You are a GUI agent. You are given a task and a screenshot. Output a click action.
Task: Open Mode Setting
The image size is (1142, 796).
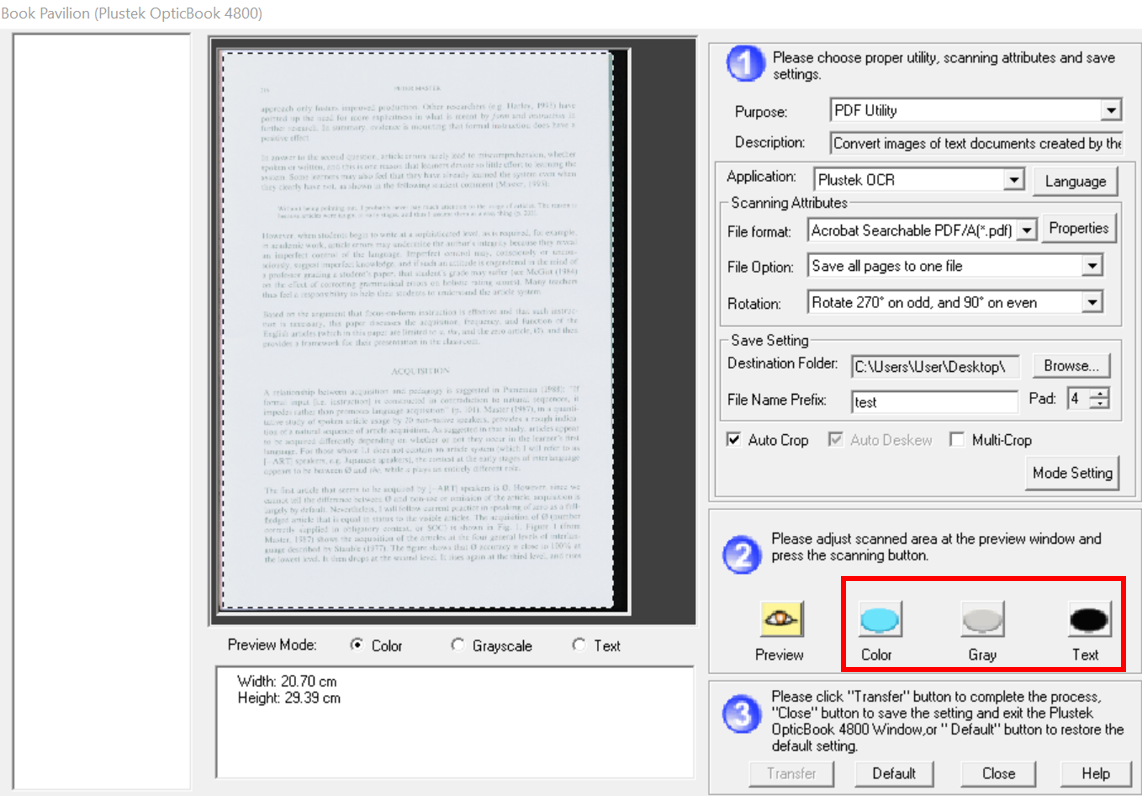pyautogui.click(x=1072, y=473)
